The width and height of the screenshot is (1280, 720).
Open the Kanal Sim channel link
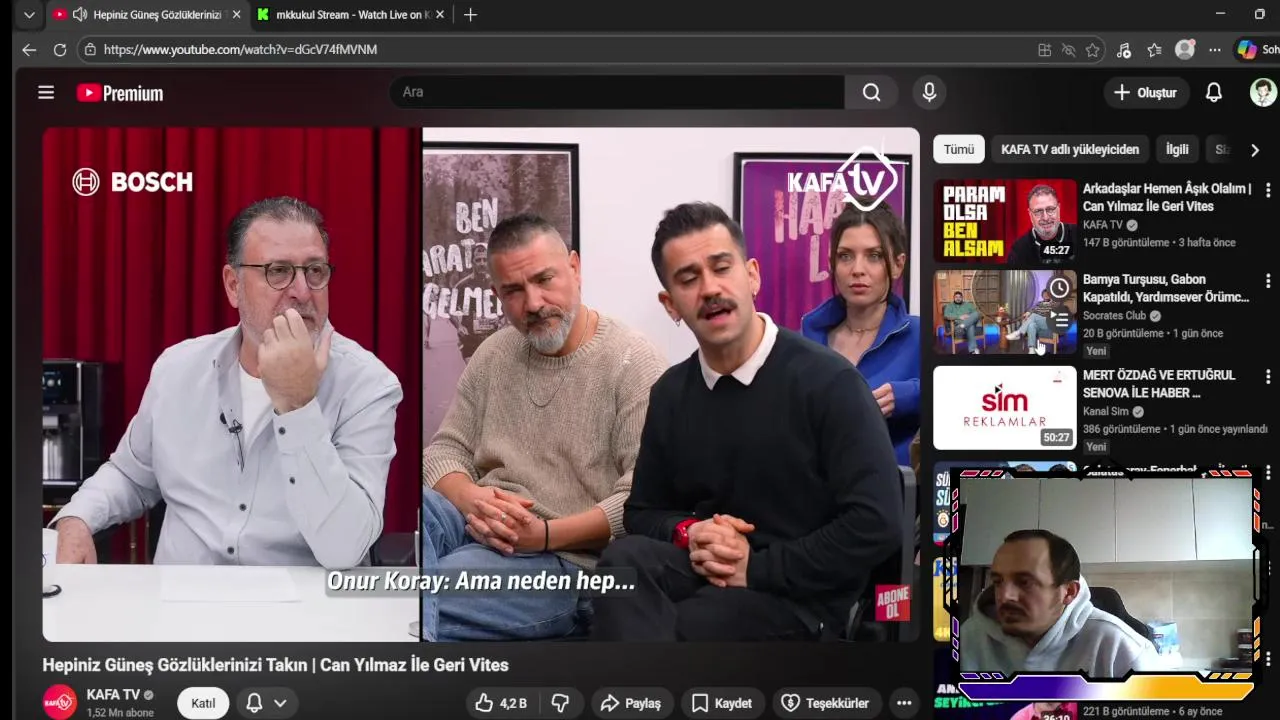1106,411
